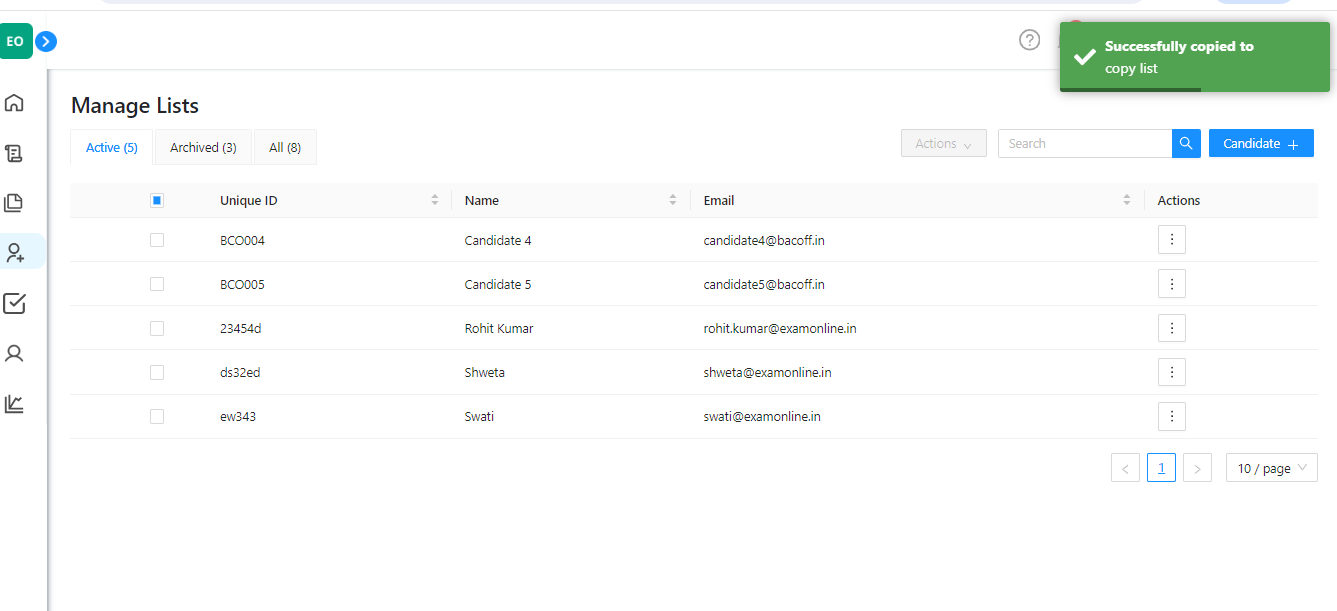This screenshot has width=1337, height=611.
Task: Click Unique ID BCO004
Action: point(242,240)
